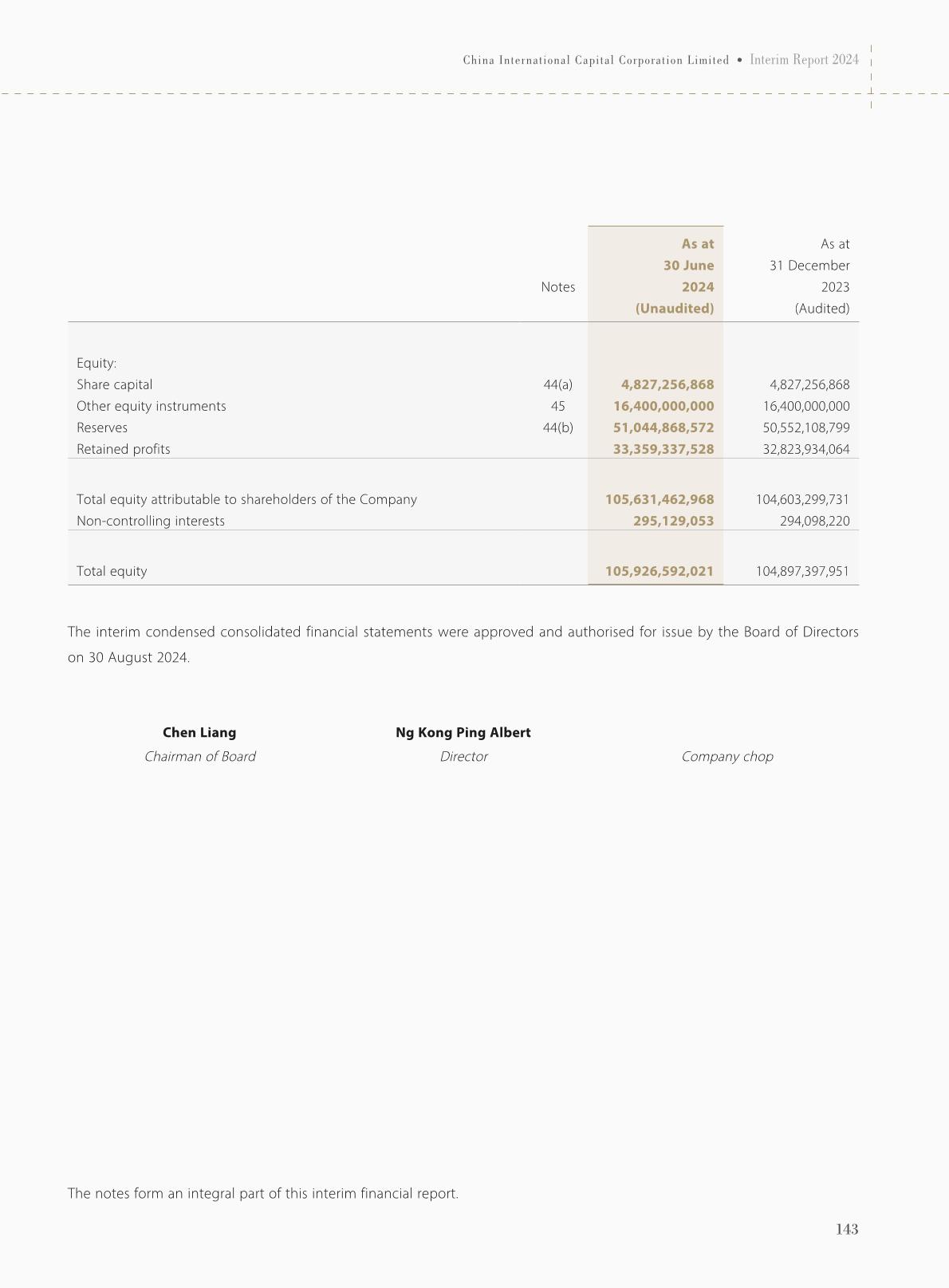
Task: Click the notes integral part footer sentence
Action: tap(263, 1193)
